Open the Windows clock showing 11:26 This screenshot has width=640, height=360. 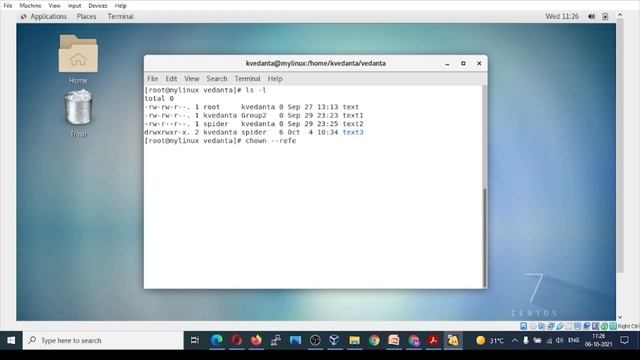[x=598, y=340]
